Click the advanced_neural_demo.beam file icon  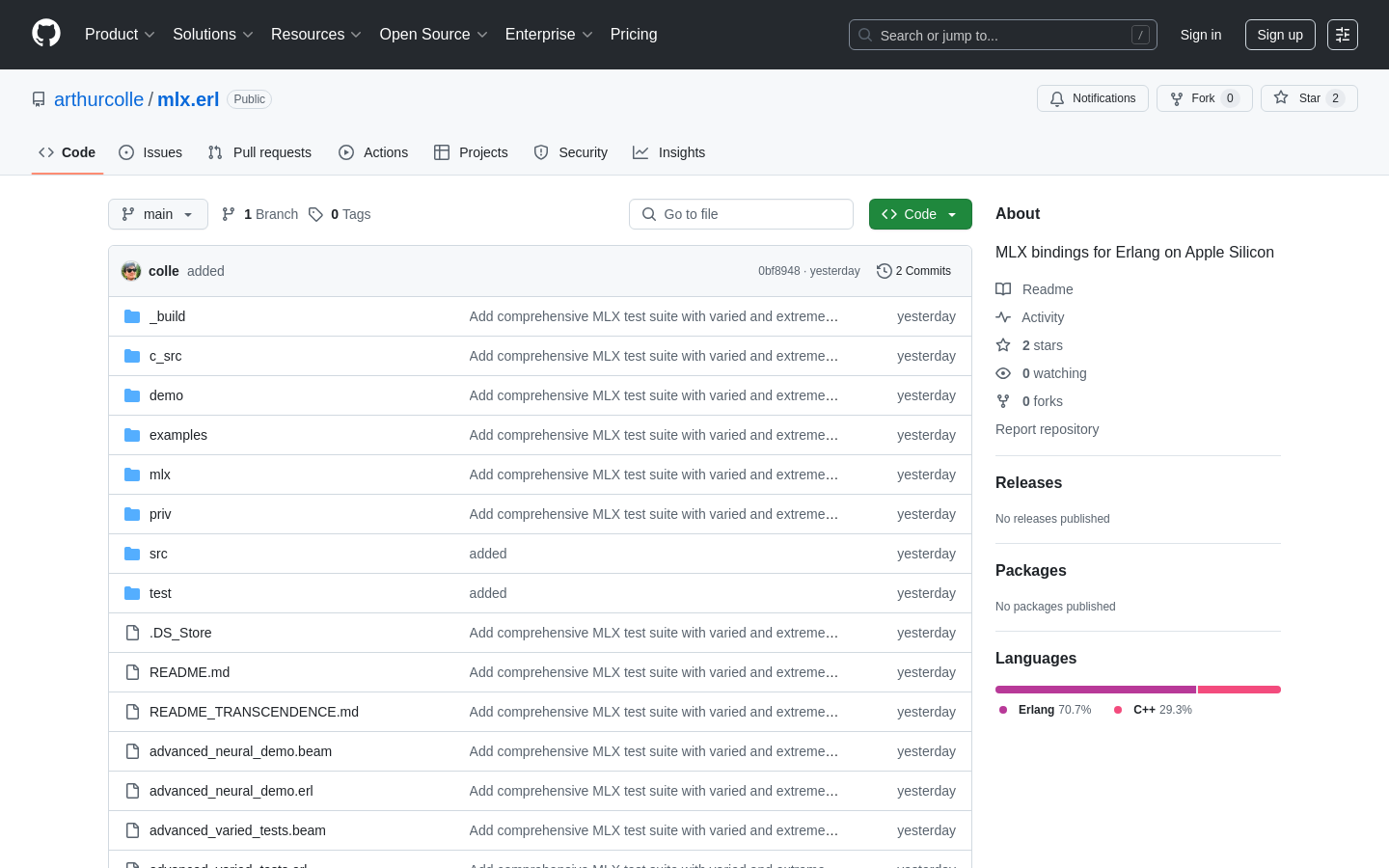click(x=132, y=751)
